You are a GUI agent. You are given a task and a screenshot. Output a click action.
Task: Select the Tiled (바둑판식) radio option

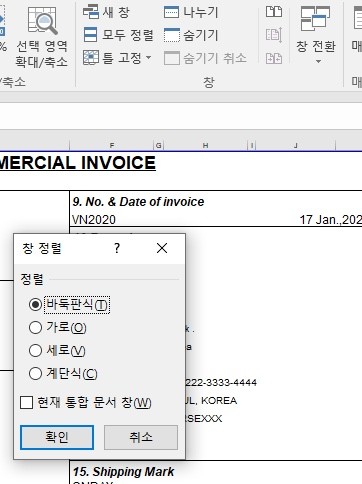(x=35, y=304)
